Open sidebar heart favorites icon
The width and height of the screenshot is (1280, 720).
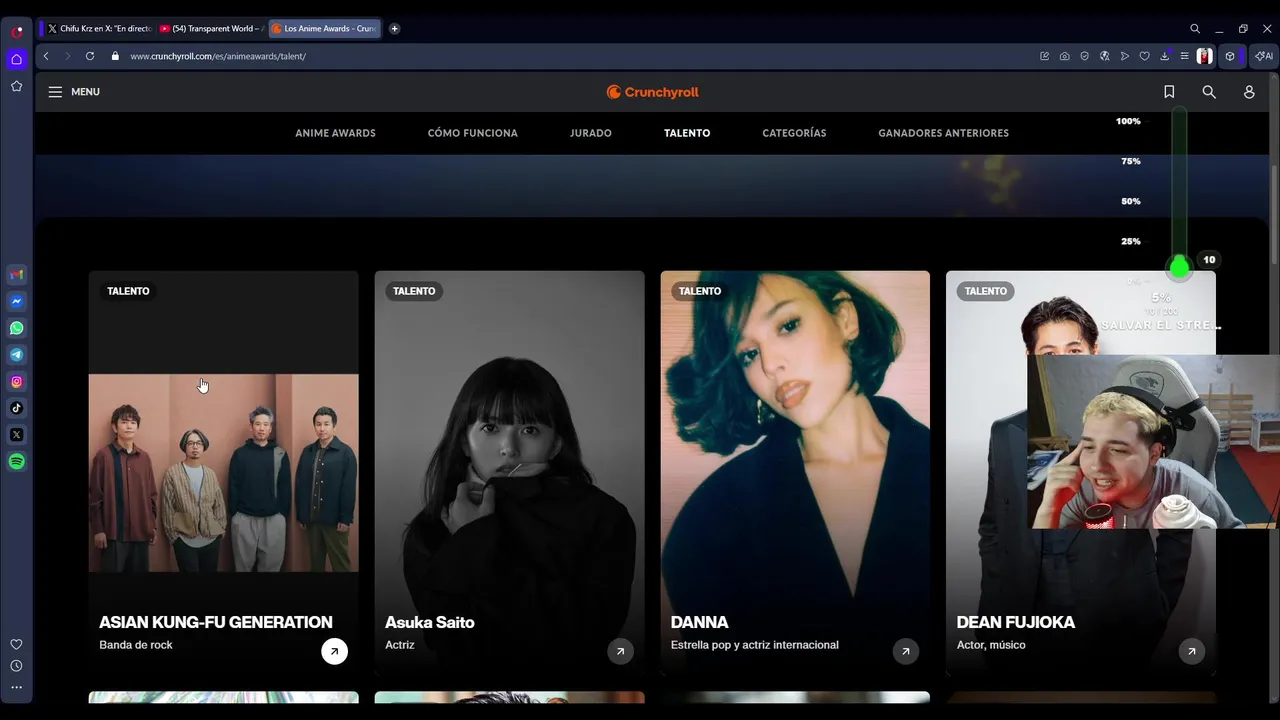point(16,644)
